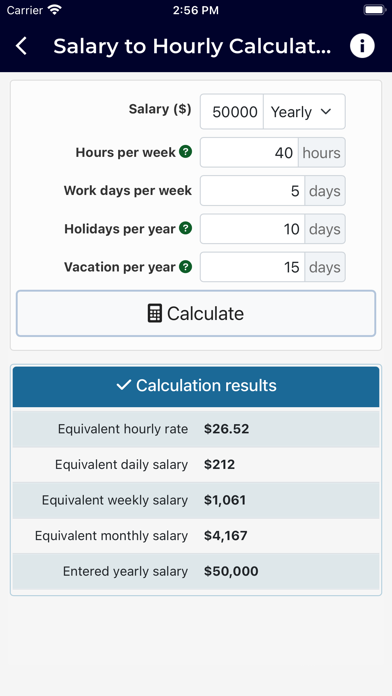The image size is (392, 696).
Task: Tap help icon beside Hours per week
Action: coord(186,152)
